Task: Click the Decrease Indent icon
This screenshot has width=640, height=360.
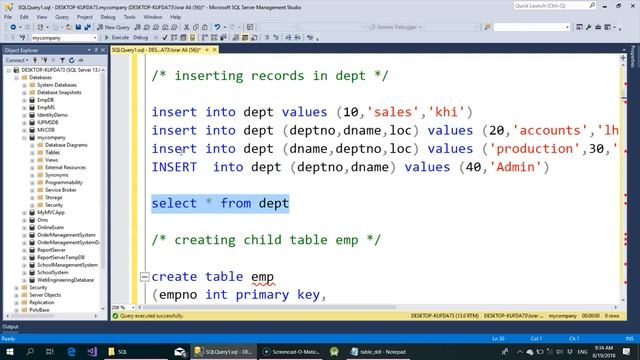Action: tap(289, 38)
